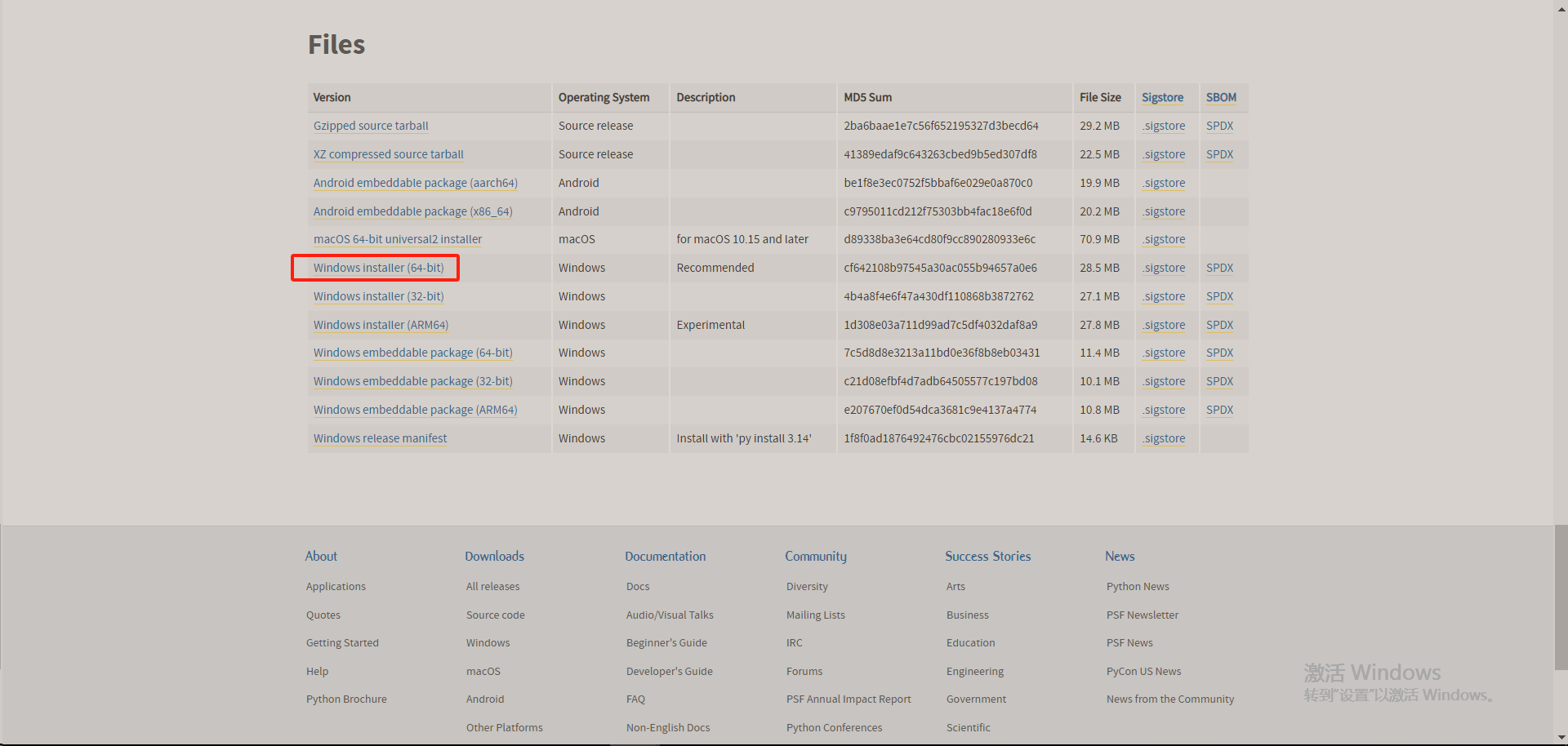Click the Other Platforms download link

click(x=504, y=727)
